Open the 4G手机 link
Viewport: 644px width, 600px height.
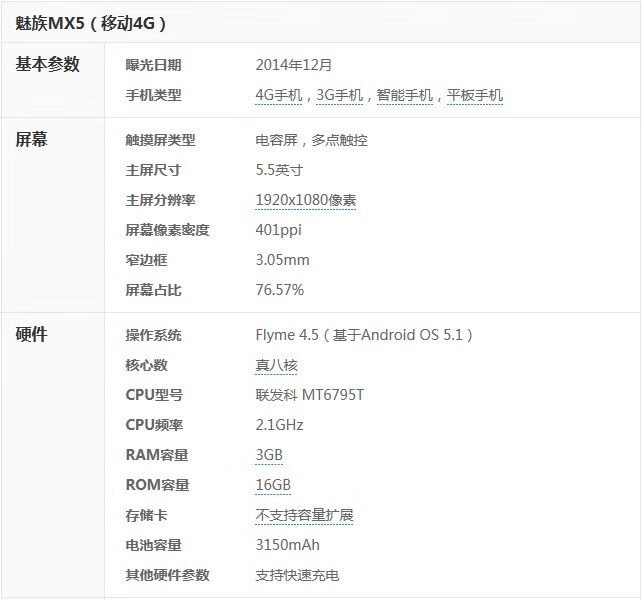point(279,95)
